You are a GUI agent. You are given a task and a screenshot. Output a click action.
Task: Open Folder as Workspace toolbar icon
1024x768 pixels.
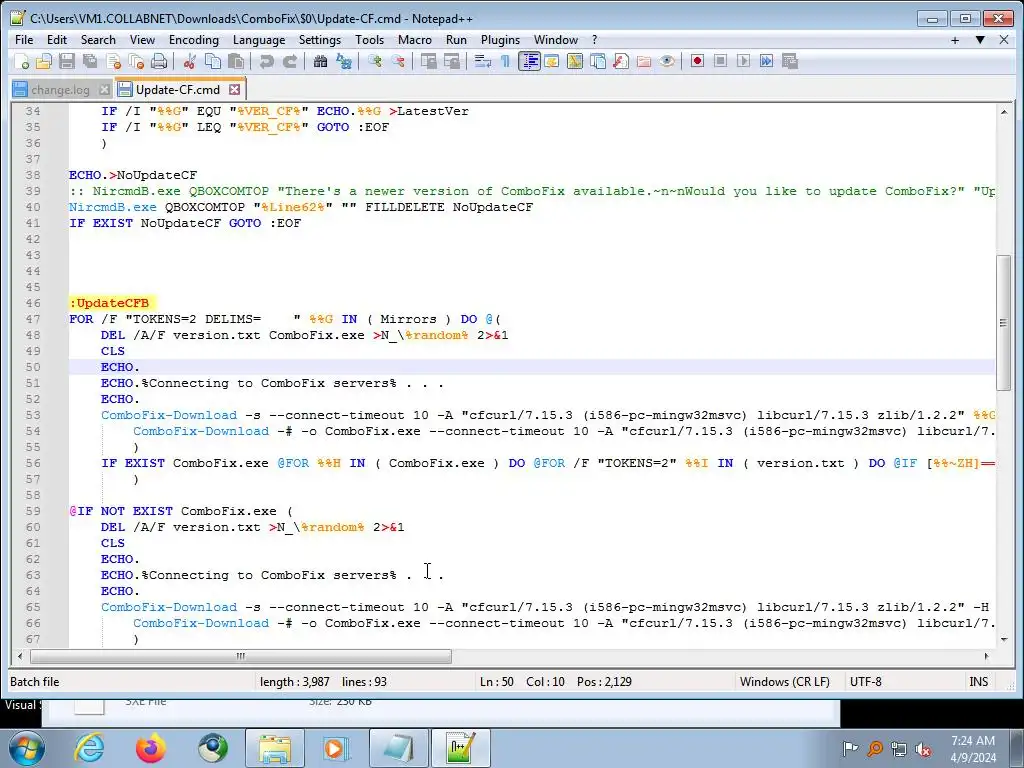[x=644, y=61]
